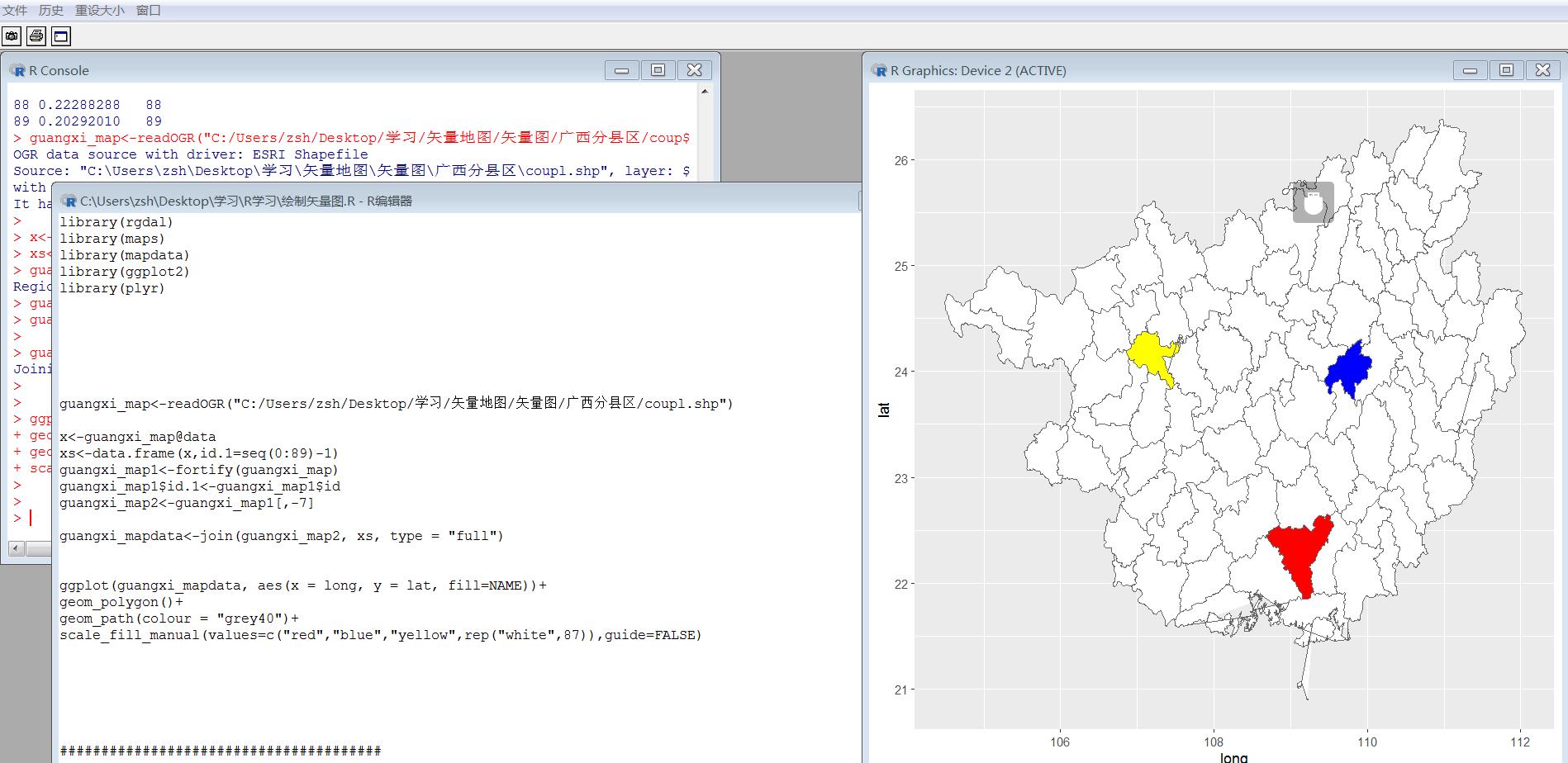Click the guangxi_mapdata<-join line in the editor
Viewport: 1568px width, 763px height.
click(x=282, y=536)
